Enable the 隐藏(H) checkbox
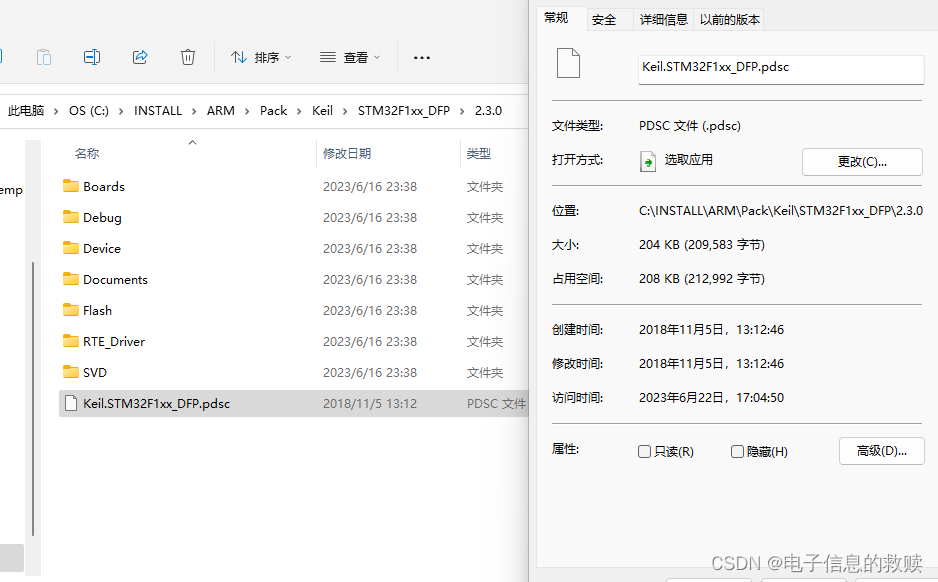The image size is (938, 582). (736, 451)
